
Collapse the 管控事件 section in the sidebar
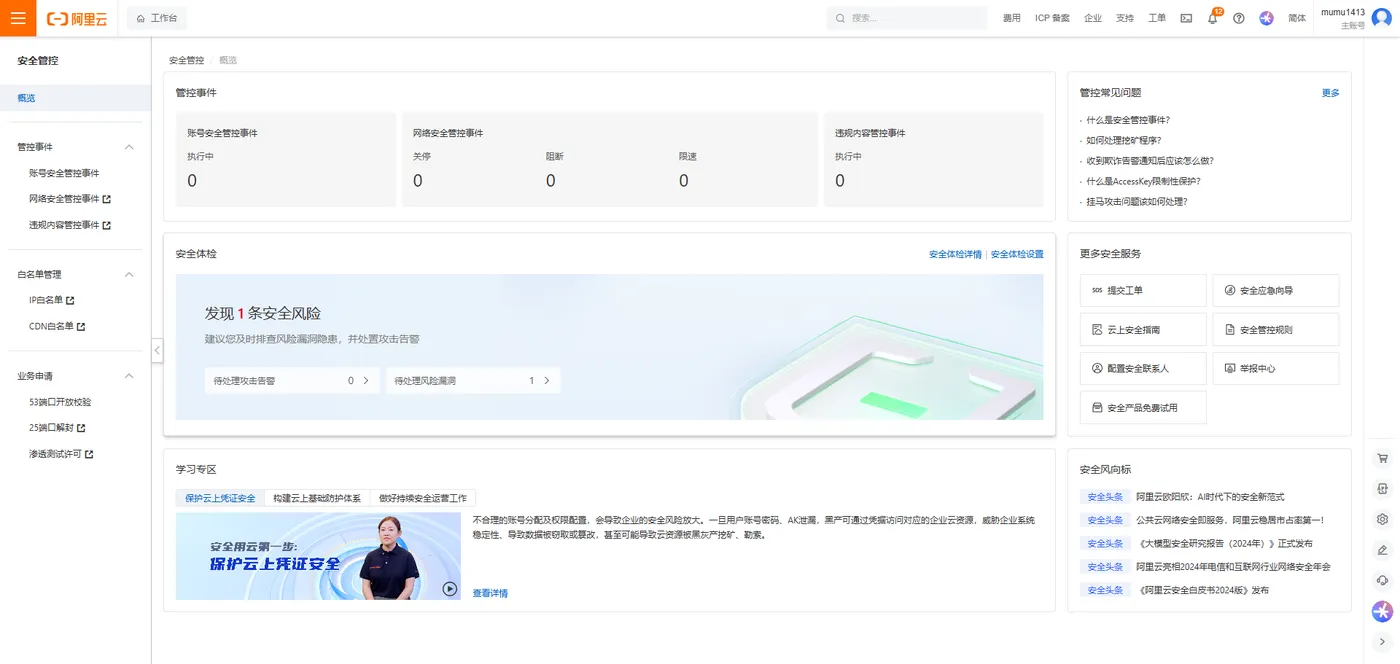(128, 147)
